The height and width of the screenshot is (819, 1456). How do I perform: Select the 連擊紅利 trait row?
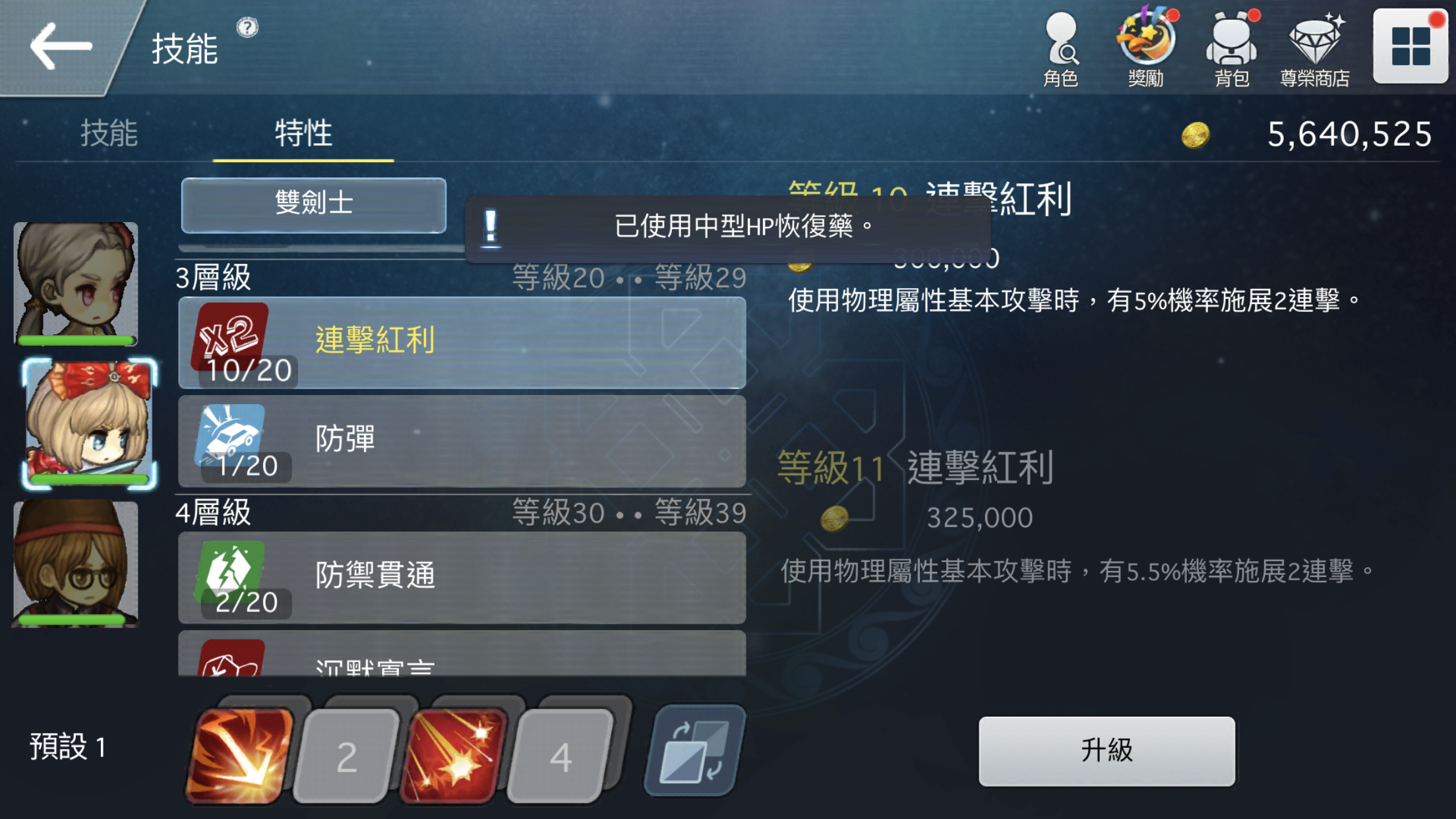[x=462, y=342]
